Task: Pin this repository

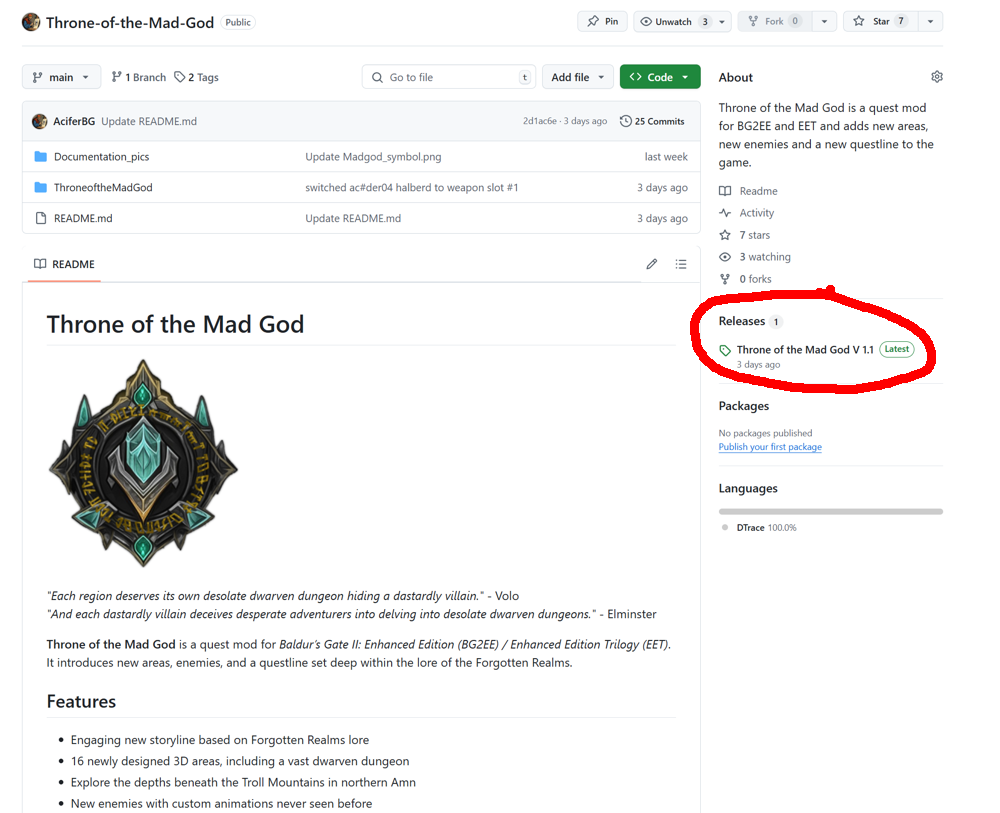Action: click(602, 21)
